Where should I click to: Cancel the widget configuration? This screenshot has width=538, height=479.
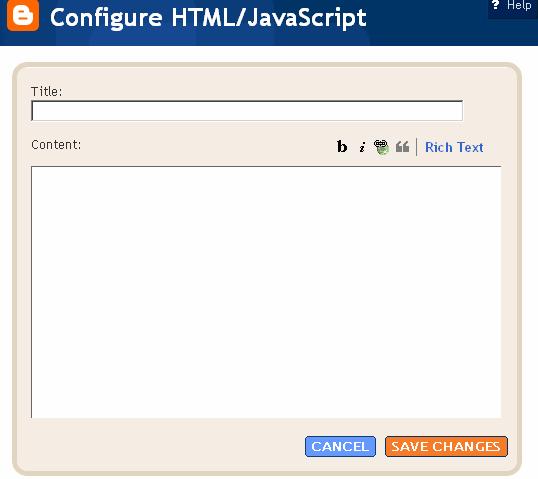point(340,446)
